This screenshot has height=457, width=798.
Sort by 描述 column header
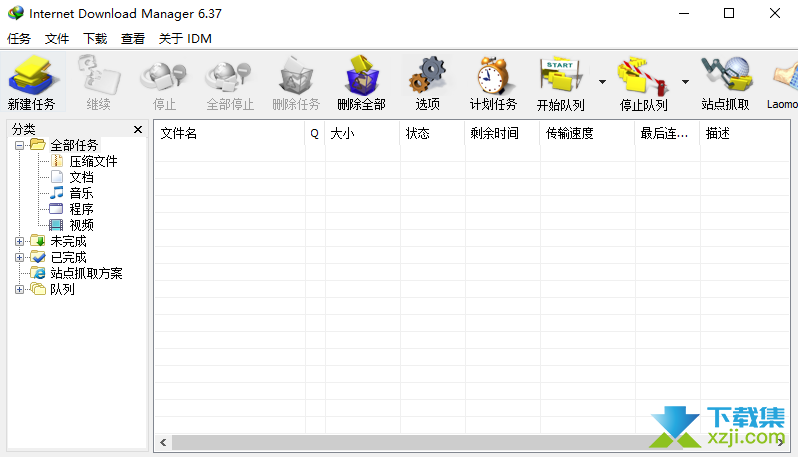745,133
